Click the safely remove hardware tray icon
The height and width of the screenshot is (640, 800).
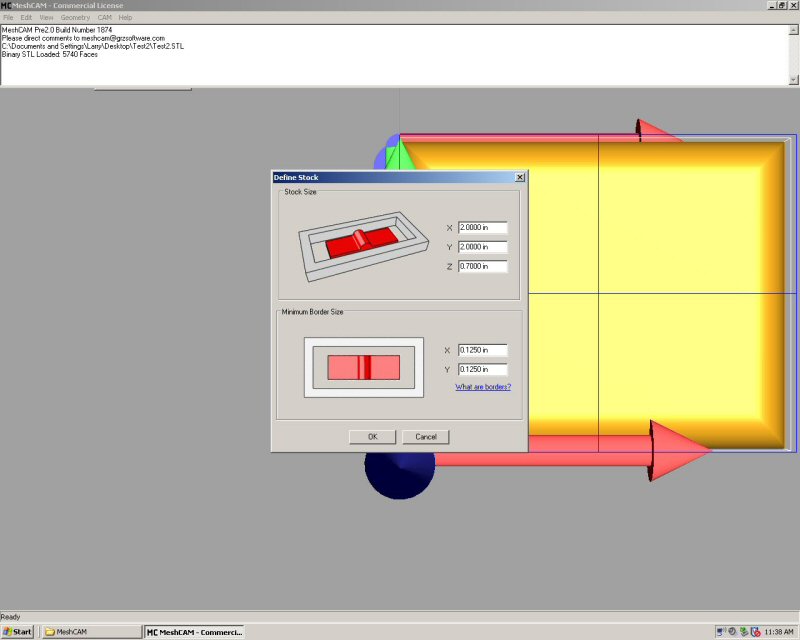[x=745, y=632]
